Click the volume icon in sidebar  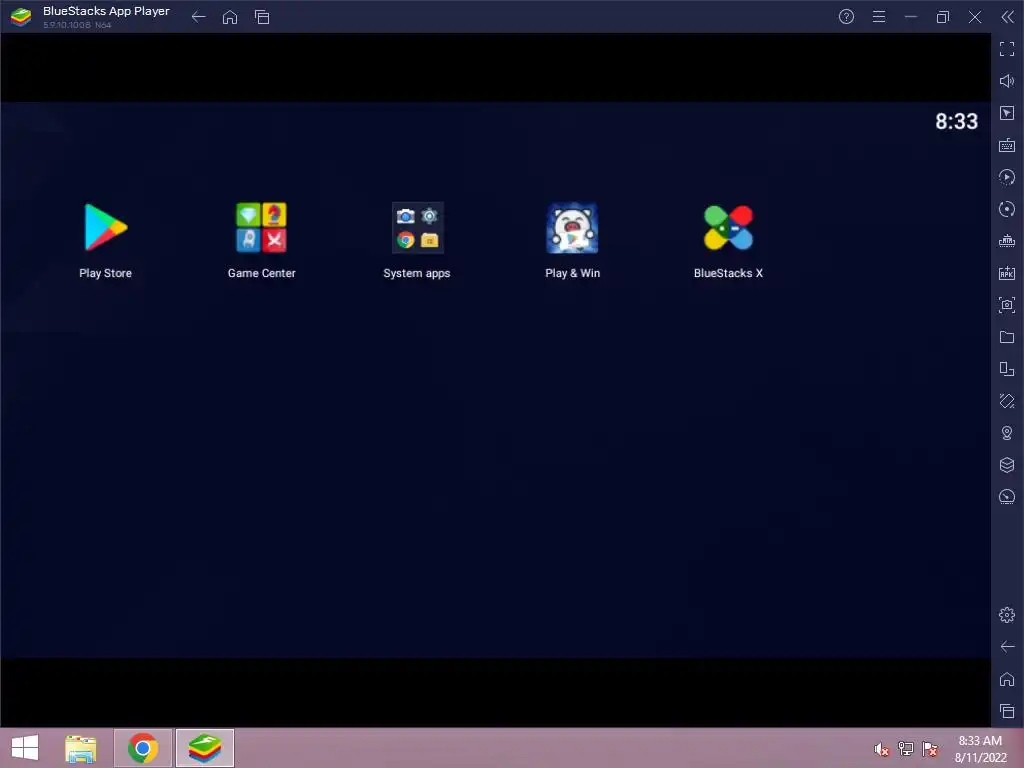[x=1007, y=81]
